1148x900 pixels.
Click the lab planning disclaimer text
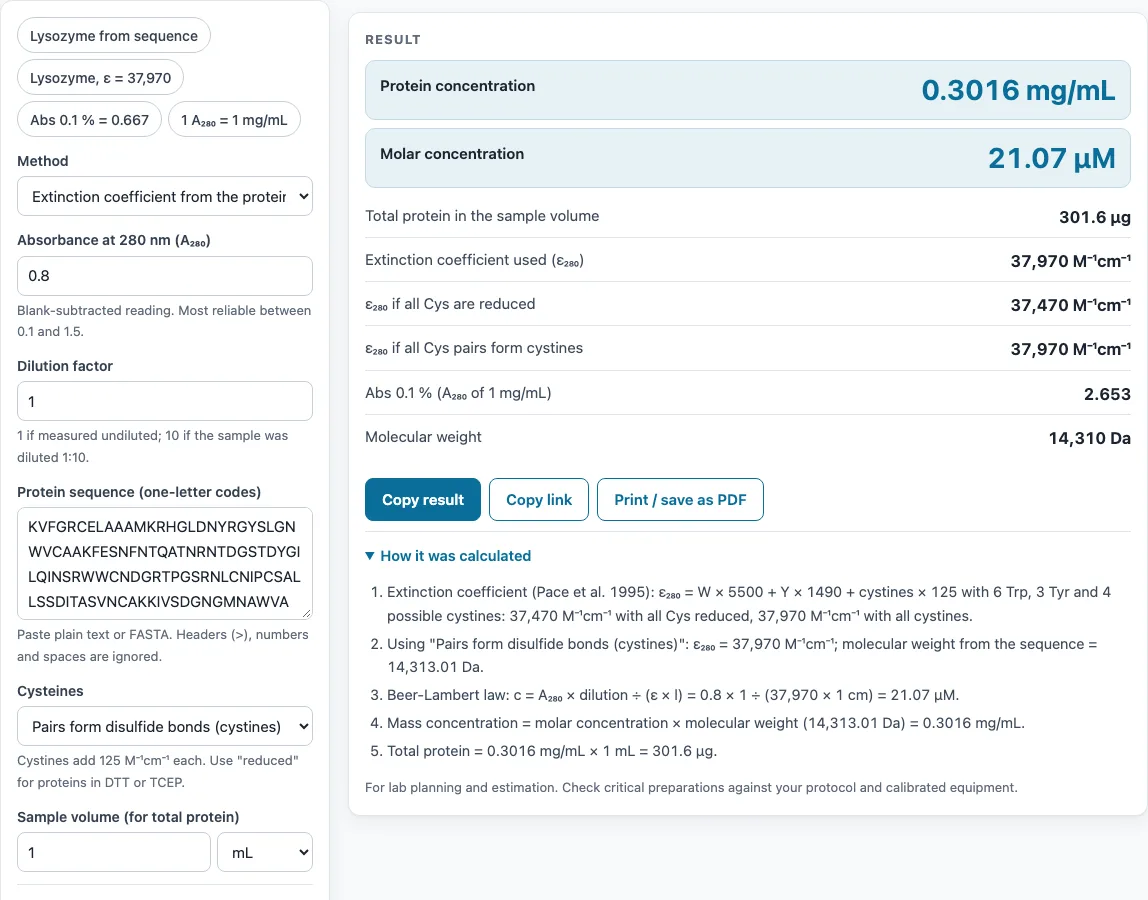pyautogui.click(x=691, y=787)
